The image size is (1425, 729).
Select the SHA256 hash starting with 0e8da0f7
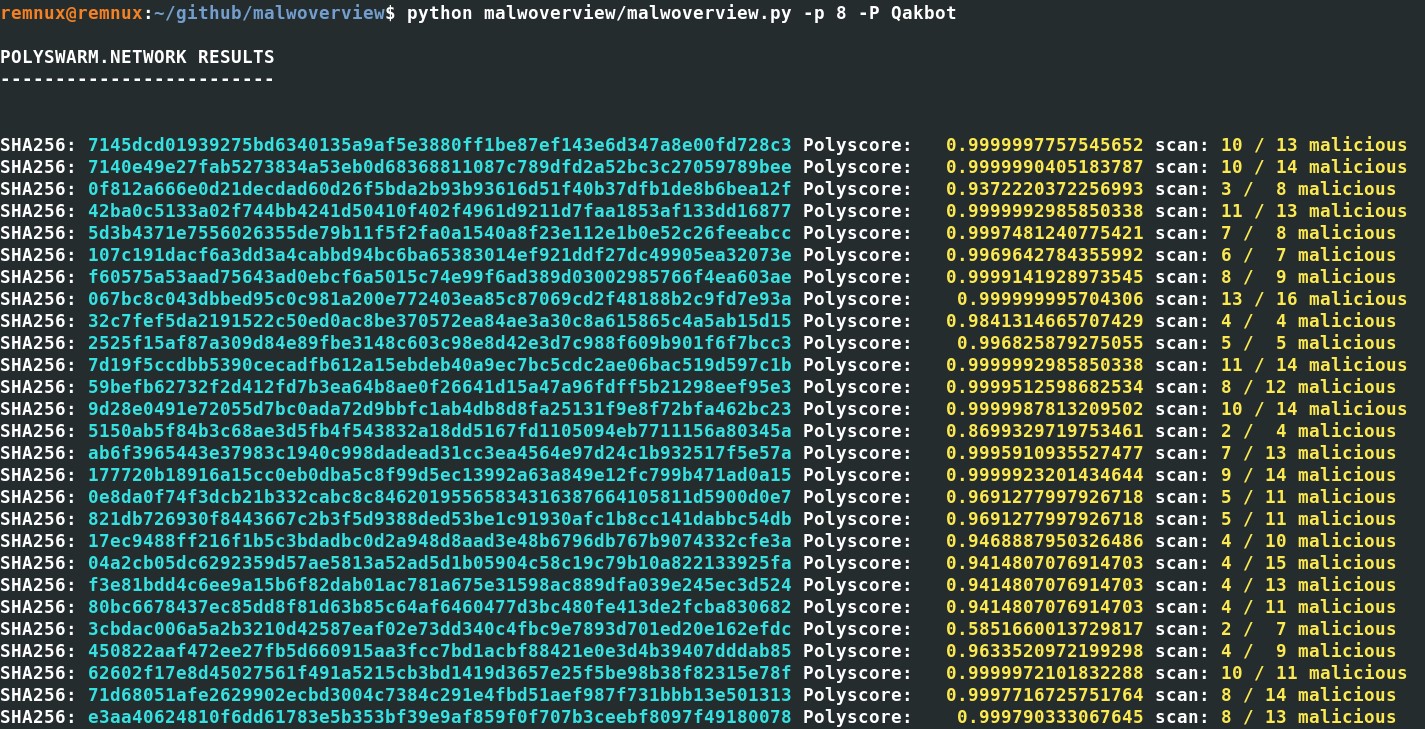pyautogui.click(x=439, y=497)
